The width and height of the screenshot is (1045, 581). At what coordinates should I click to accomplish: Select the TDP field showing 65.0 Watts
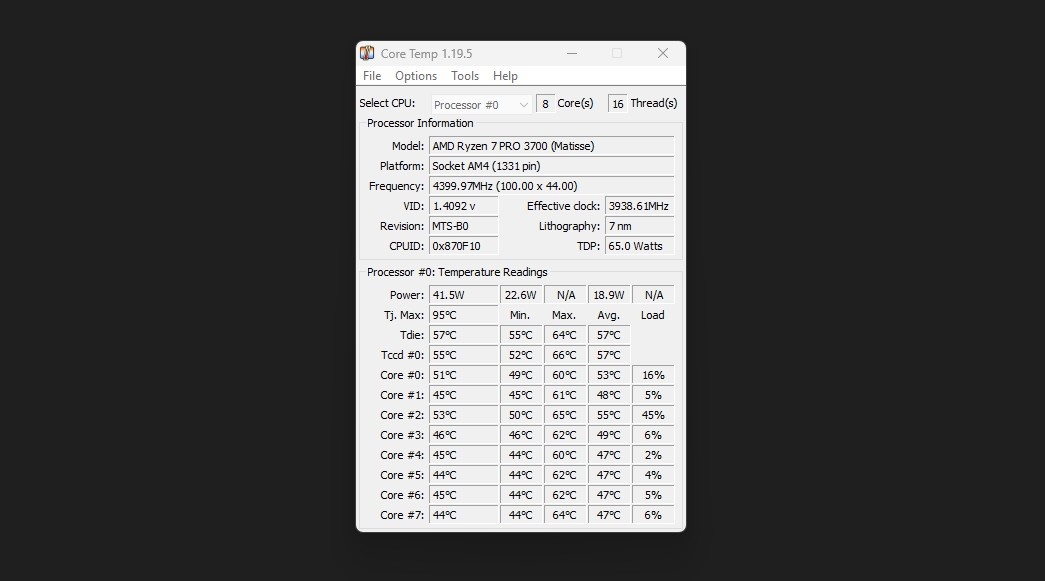tap(639, 246)
